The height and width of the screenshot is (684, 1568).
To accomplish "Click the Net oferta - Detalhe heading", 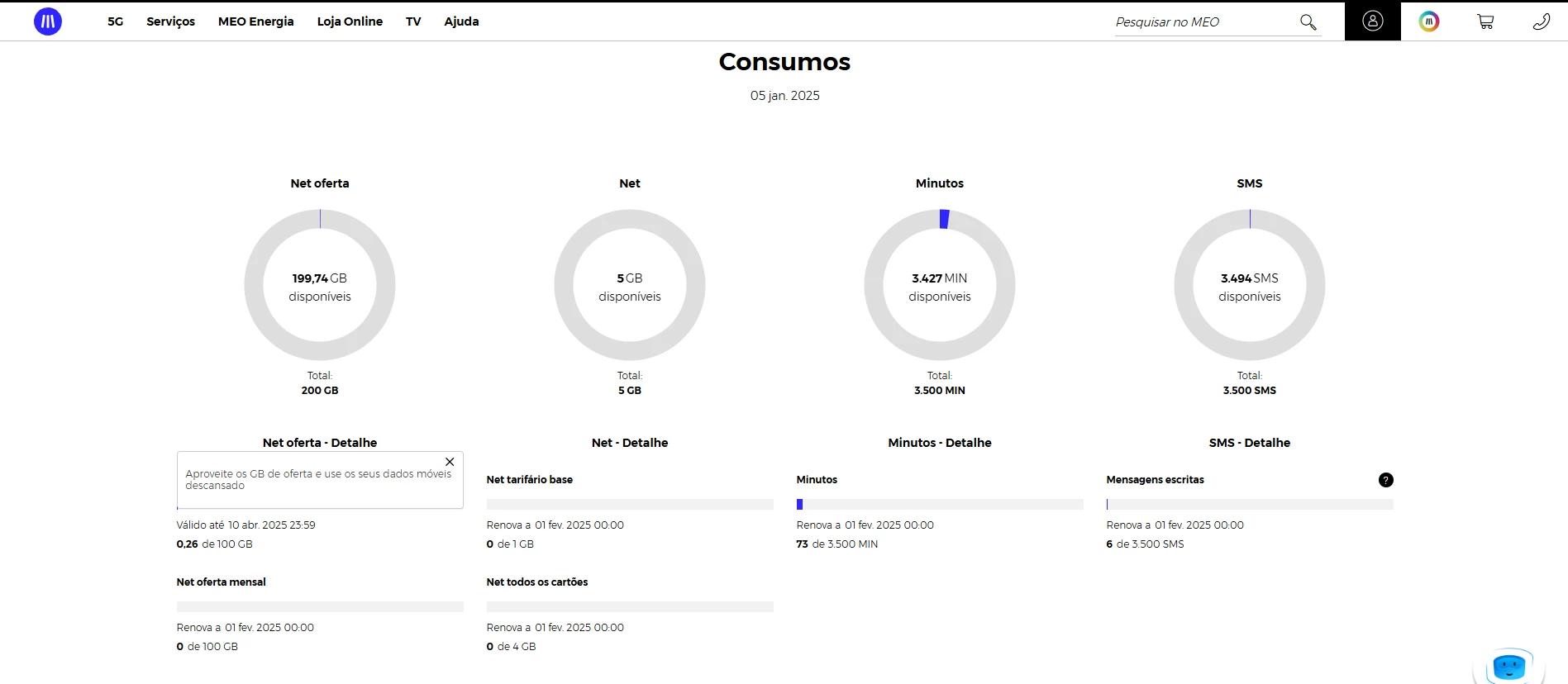I will tap(320, 443).
